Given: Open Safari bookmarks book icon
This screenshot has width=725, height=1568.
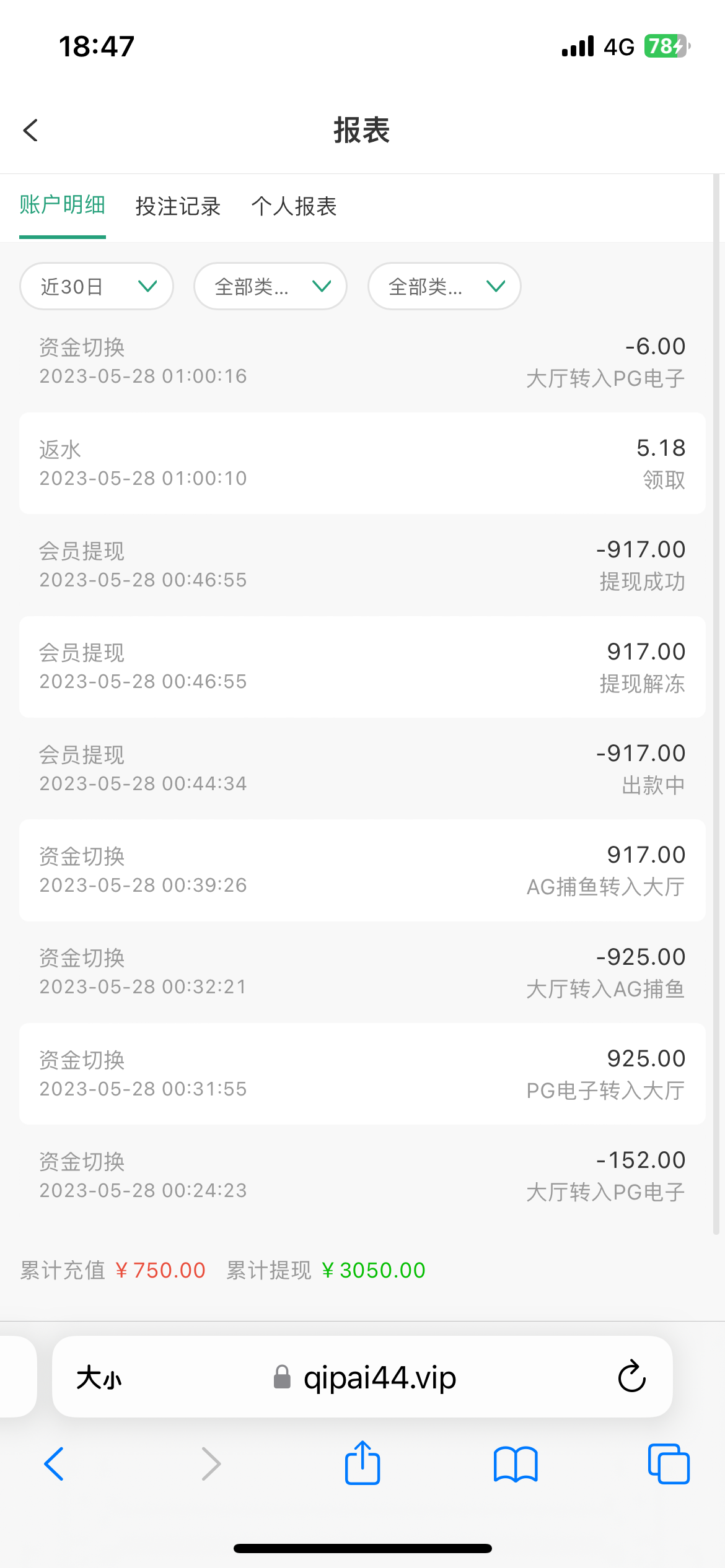Looking at the screenshot, I should pyautogui.click(x=516, y=1465).
